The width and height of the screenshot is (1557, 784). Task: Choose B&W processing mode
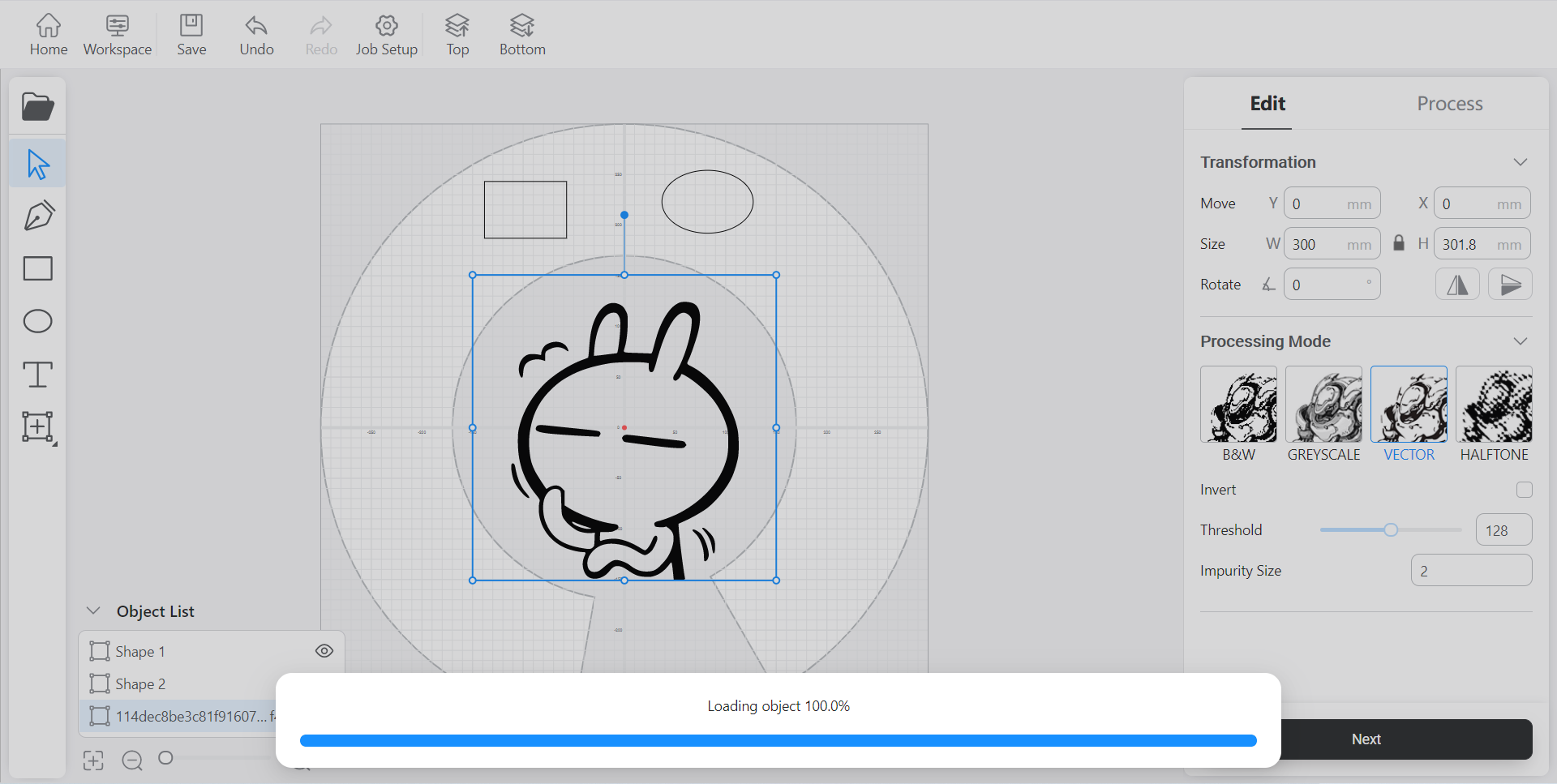(1238, 414)
